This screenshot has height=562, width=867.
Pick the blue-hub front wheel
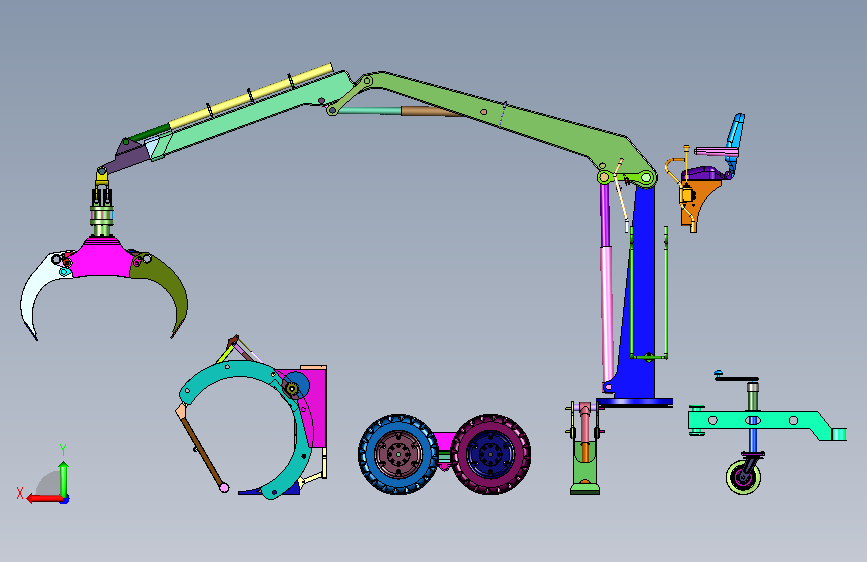[x=398, y=454]
